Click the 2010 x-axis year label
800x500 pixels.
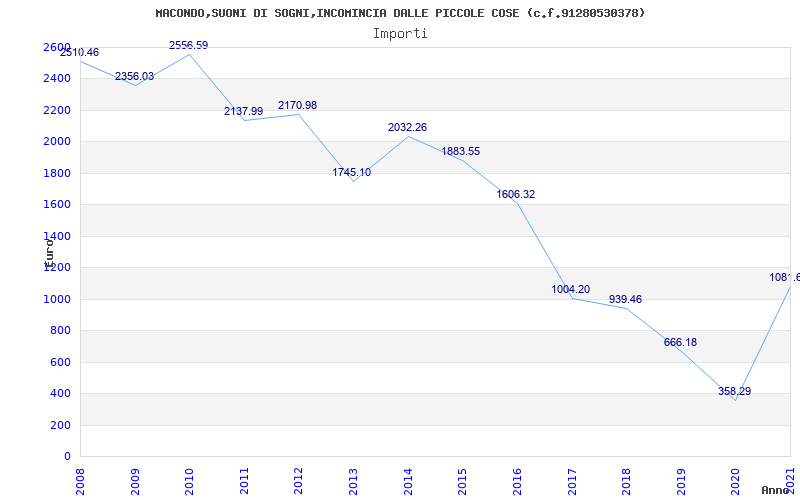coord(189,482)
